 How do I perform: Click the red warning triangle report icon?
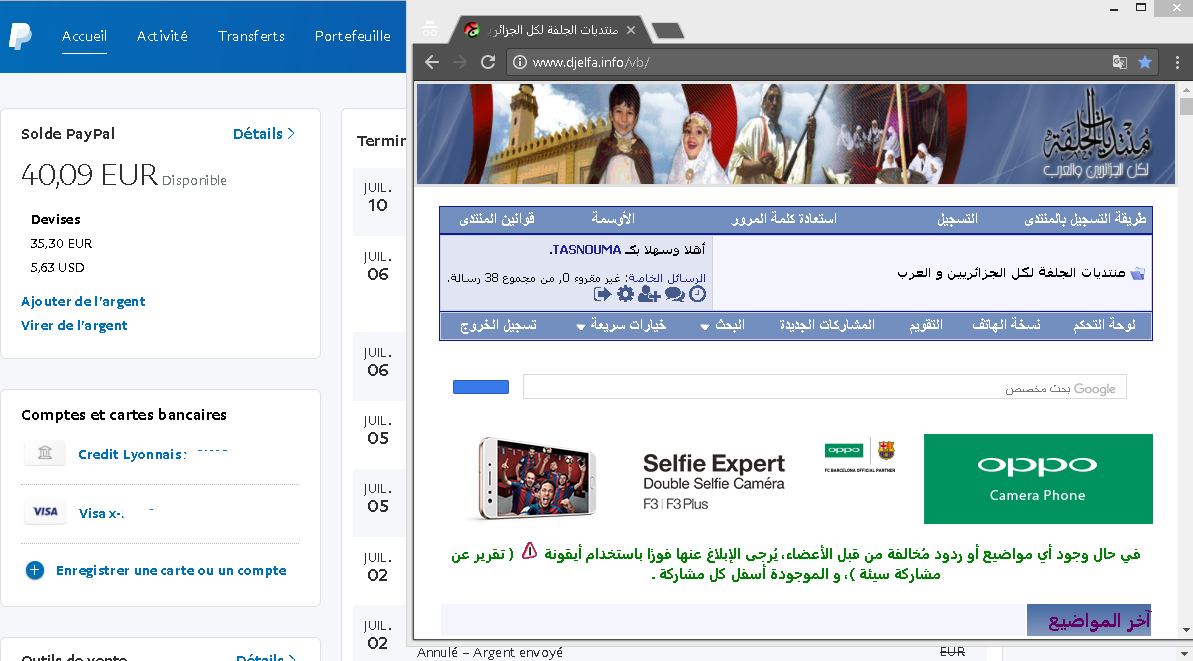tap(530, 551)
